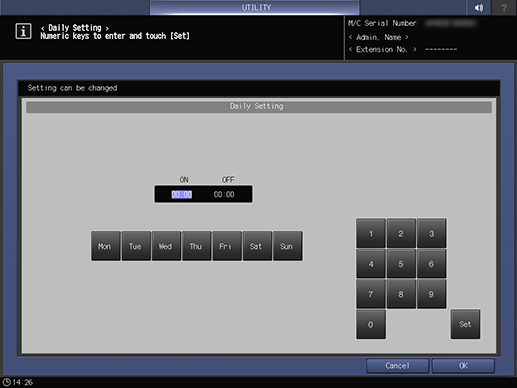Image resolution: width=517 pixels, height=388 pixels.
Task: Click the Cancel button
Action: tap(397, 366)
